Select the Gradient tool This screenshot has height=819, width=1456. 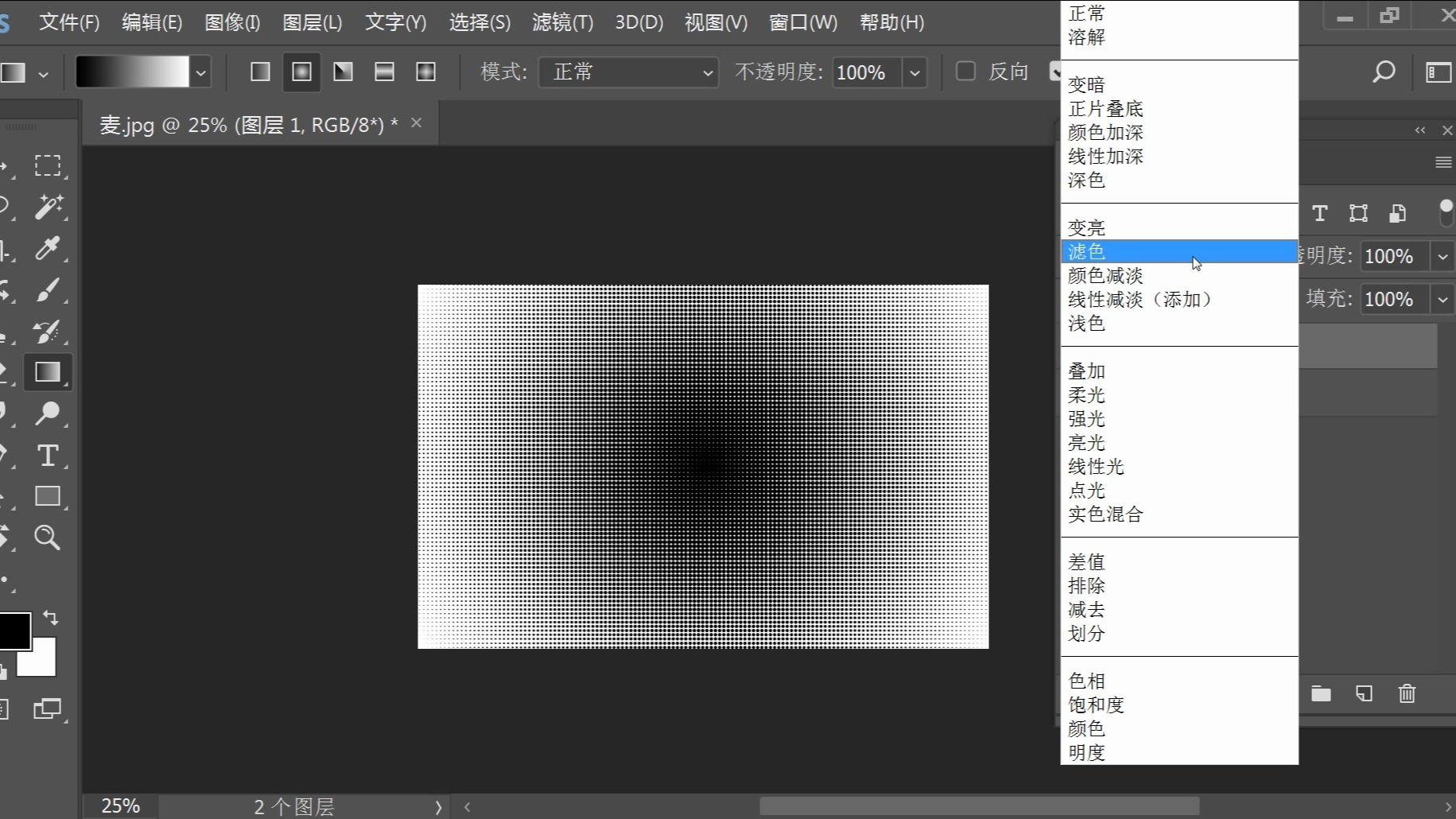(48, 372)
